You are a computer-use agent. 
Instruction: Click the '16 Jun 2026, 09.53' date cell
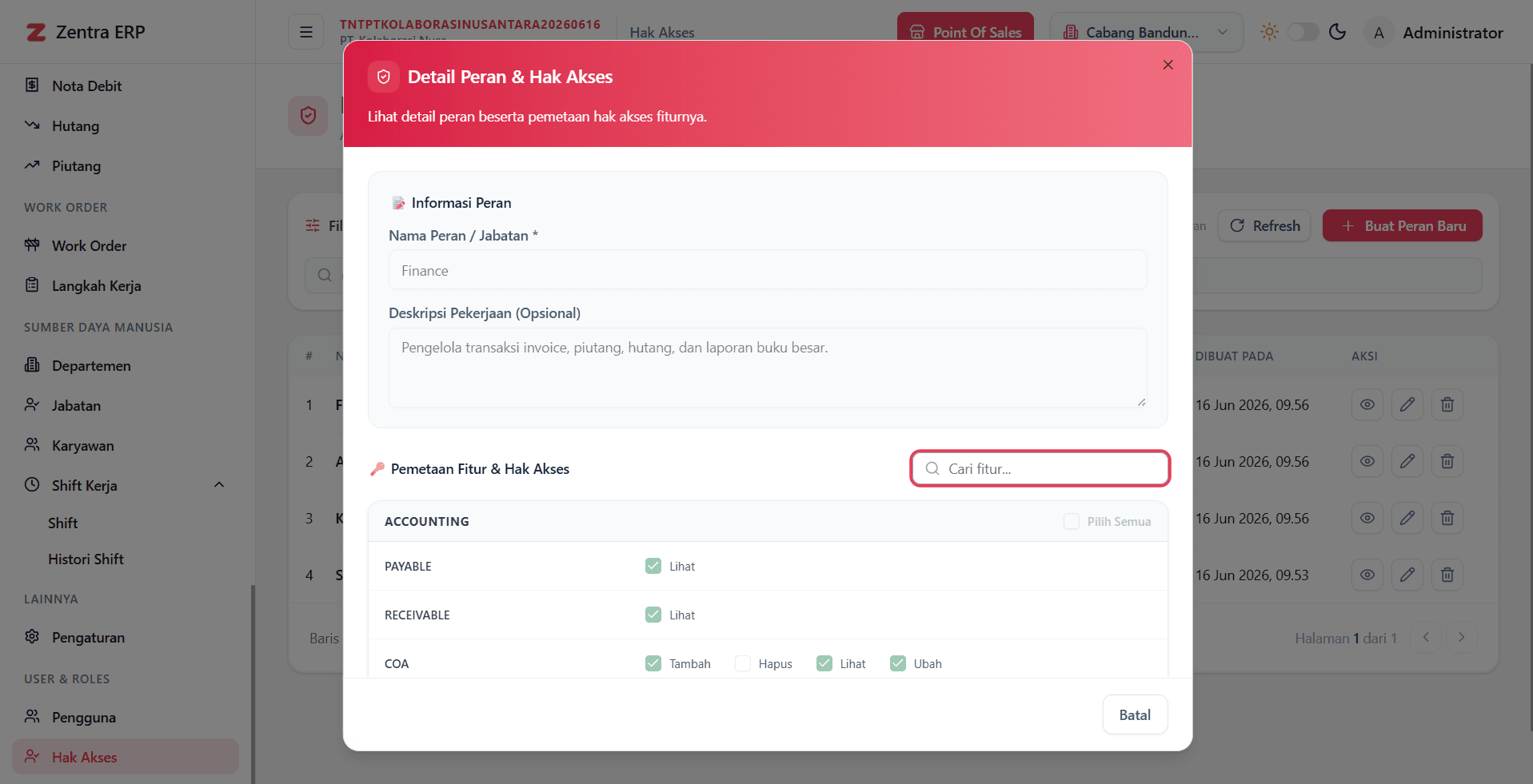[1252, 575]
